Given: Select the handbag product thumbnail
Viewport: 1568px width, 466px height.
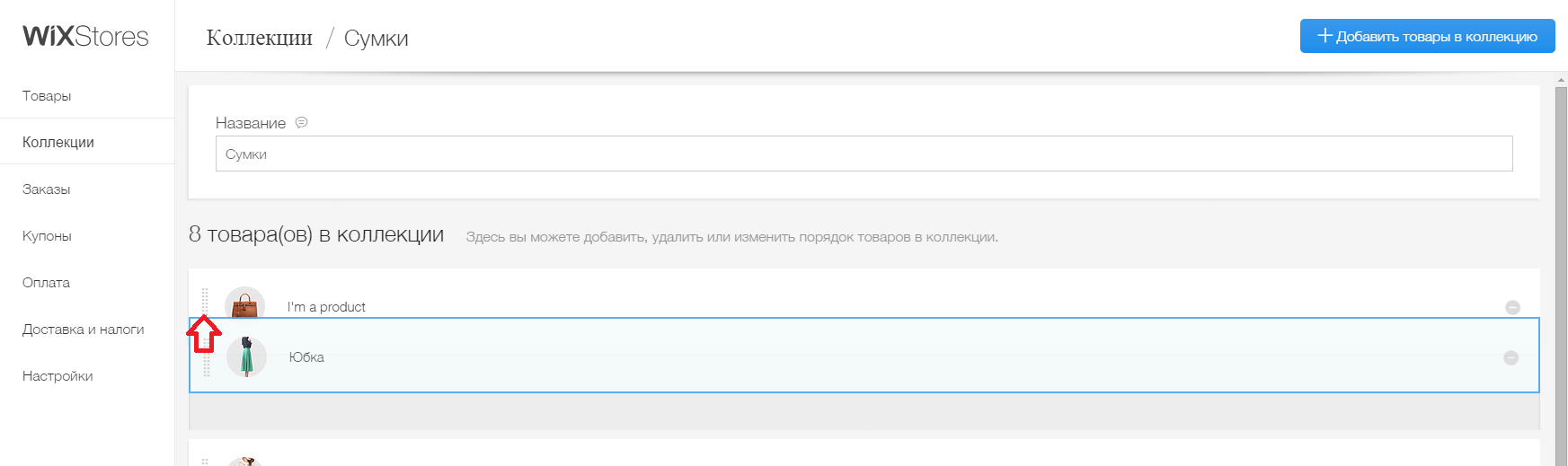Looking at the screenshot, I should point(244,304).
